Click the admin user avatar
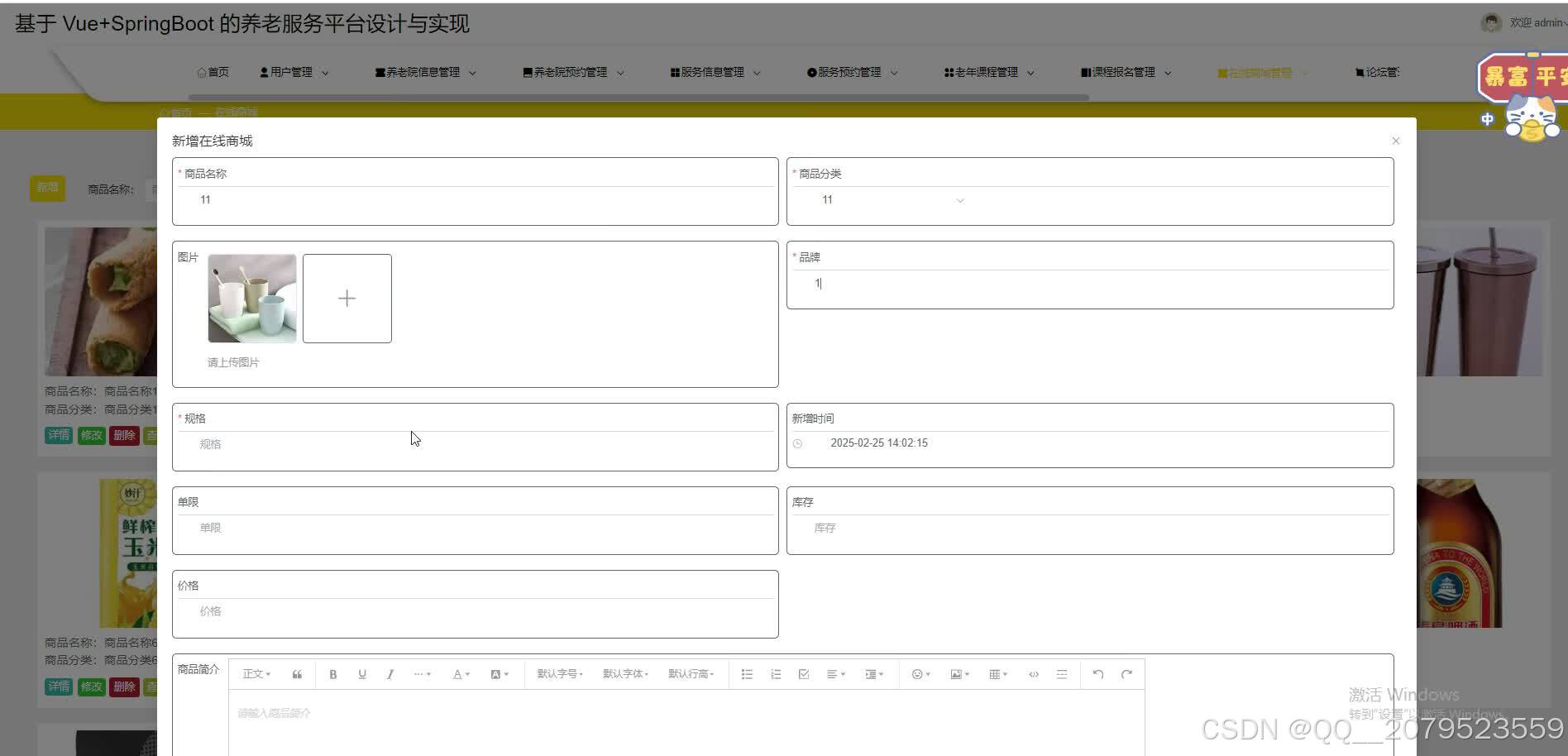 click(x=1491, y=23)
